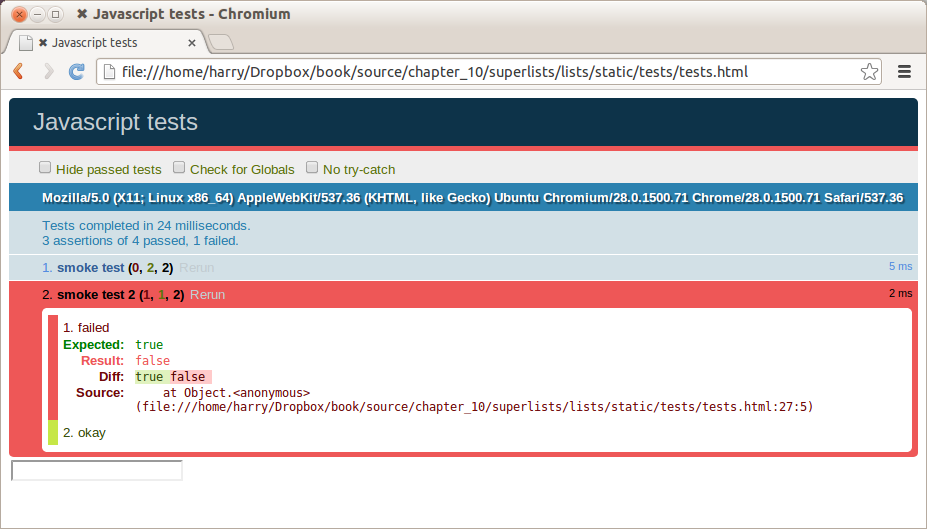Click the browser forward arrow

pos(48,72)
